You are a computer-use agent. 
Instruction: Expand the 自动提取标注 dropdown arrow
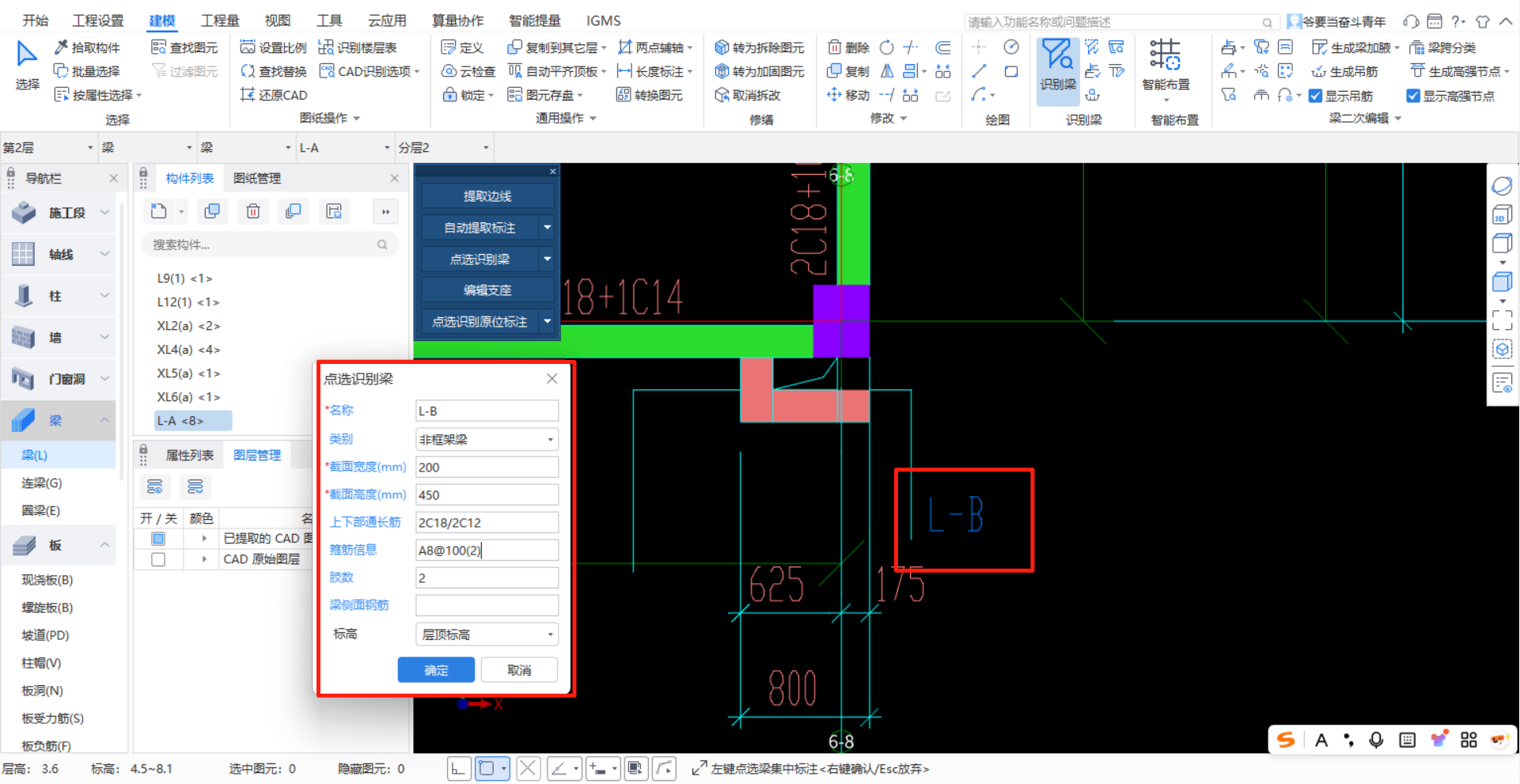(x=548, y=227)
